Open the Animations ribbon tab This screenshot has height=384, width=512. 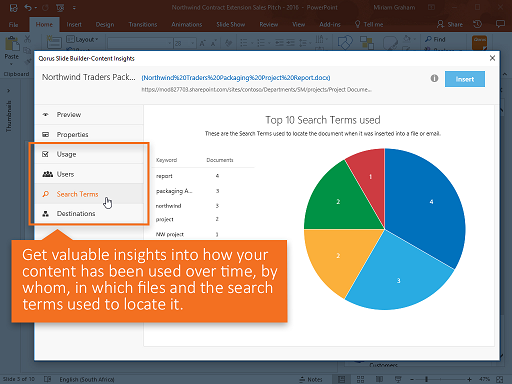187,25
